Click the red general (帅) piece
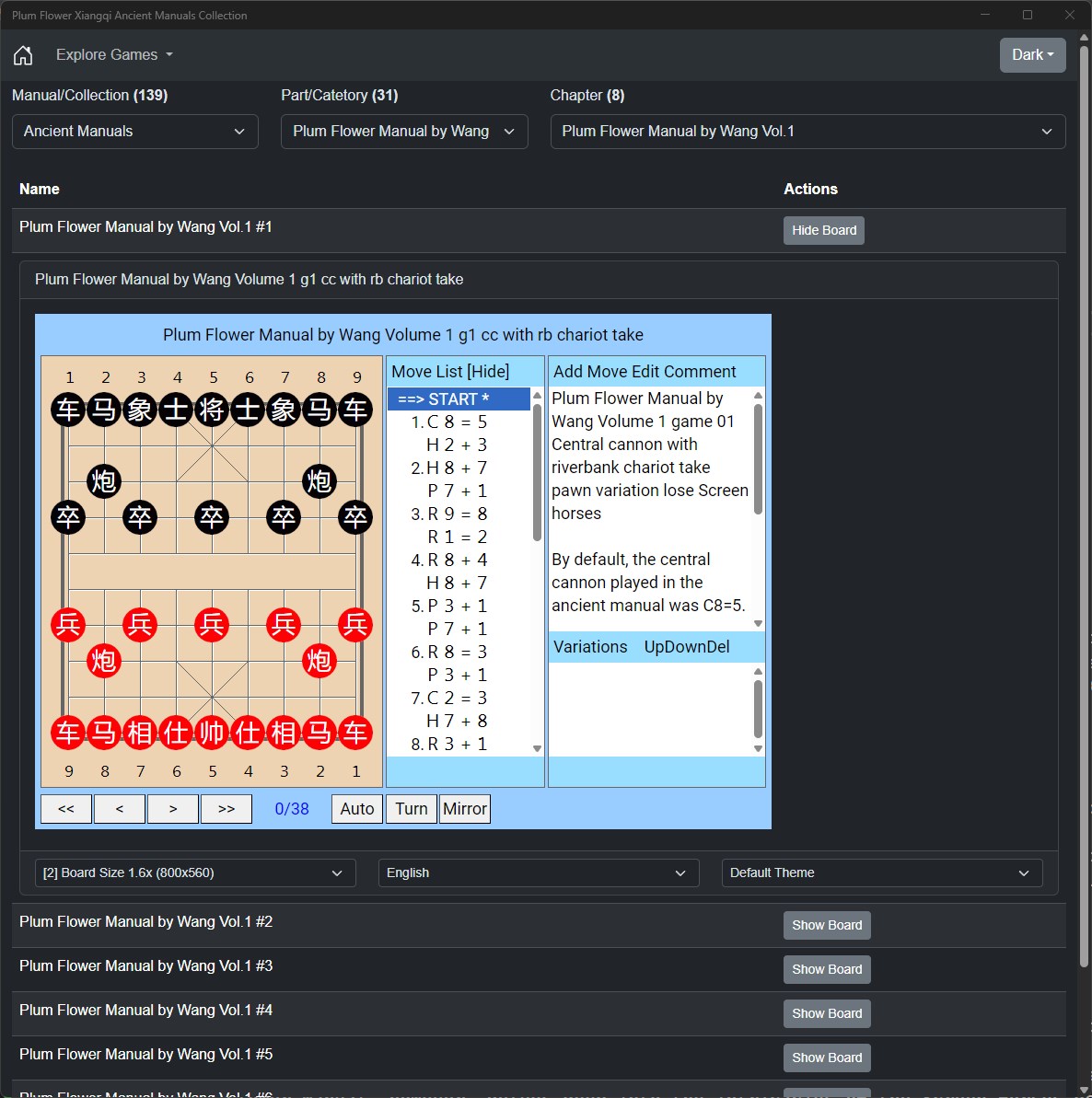 click(213, 734)
